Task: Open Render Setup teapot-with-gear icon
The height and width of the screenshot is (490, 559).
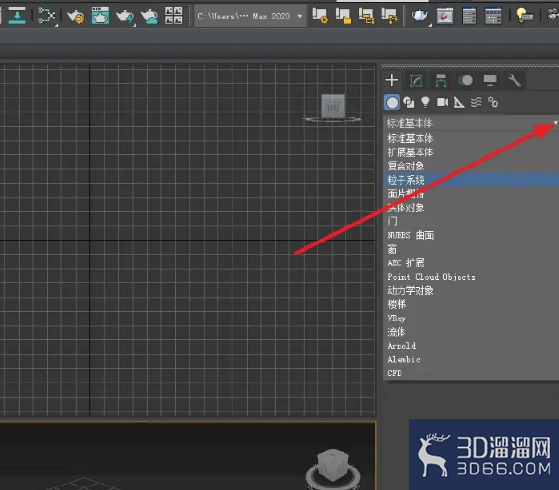Action: [76, 16]
